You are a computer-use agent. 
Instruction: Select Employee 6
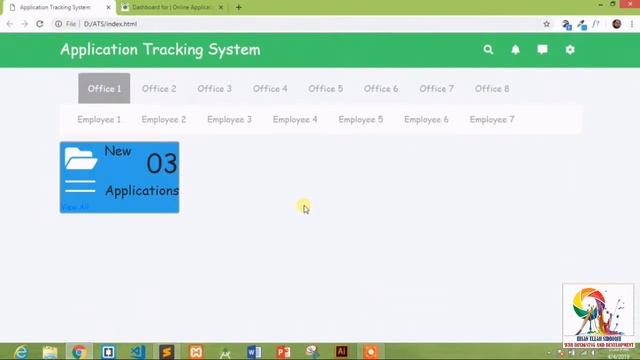tap(427, 120)
